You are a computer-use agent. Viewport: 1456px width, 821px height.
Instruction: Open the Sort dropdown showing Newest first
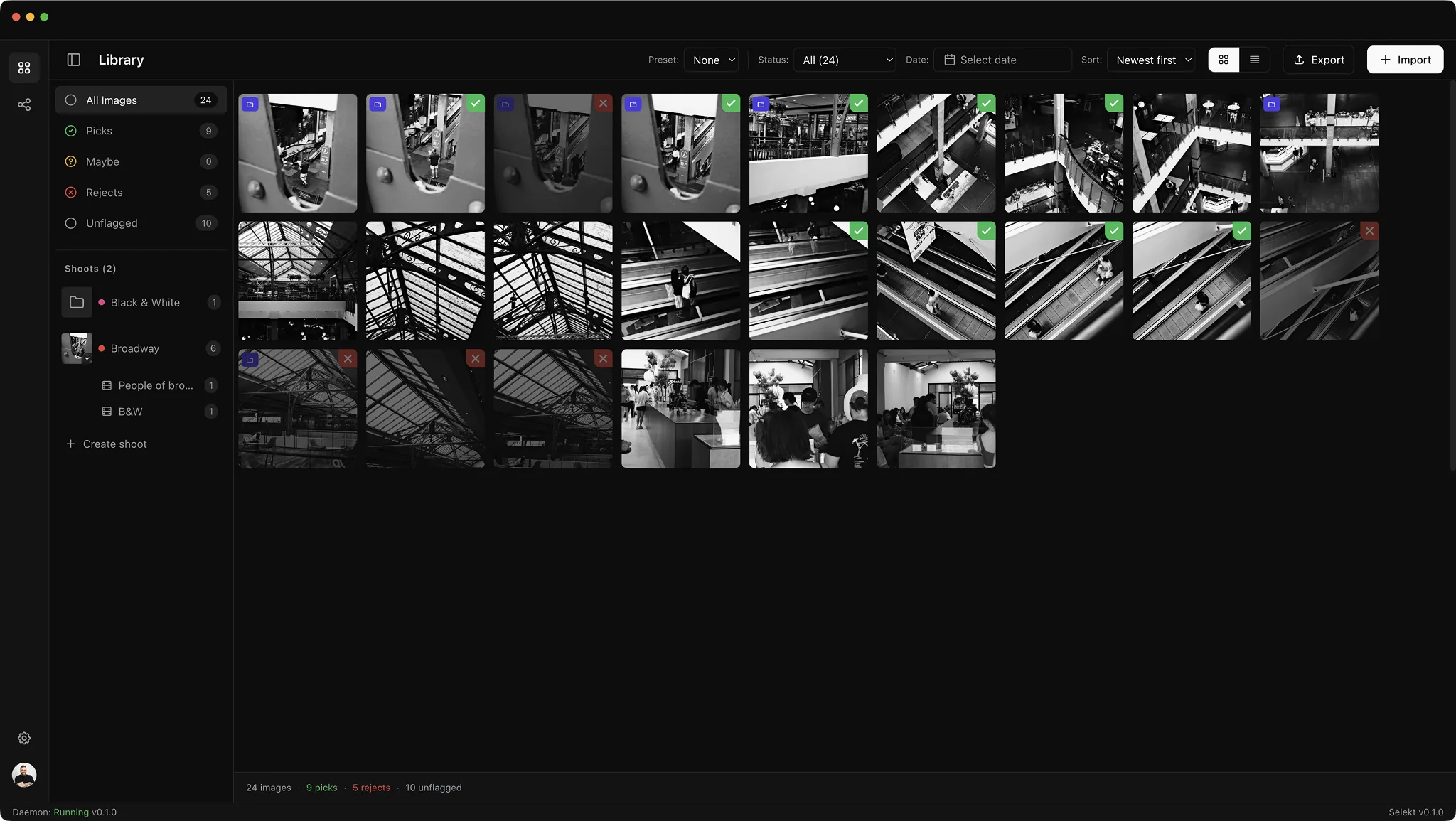[x=1152, y=60]
